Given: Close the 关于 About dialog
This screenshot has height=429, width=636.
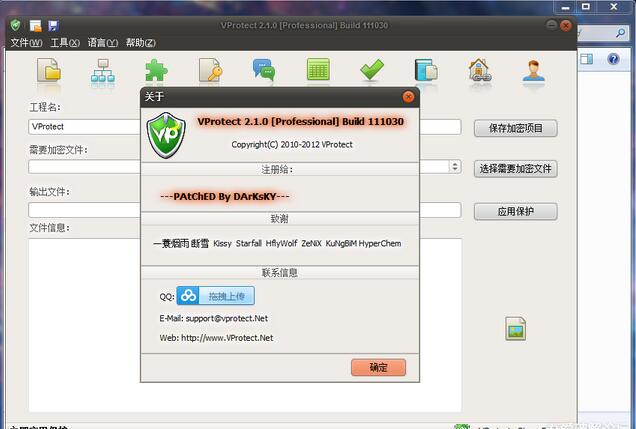Looking at the screenshot, I should click(408, 97).
